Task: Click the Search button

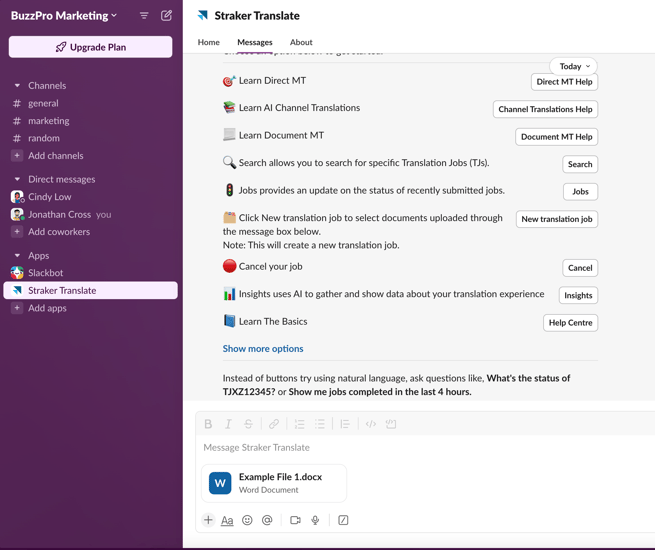Action: click(x=580, y=164)
